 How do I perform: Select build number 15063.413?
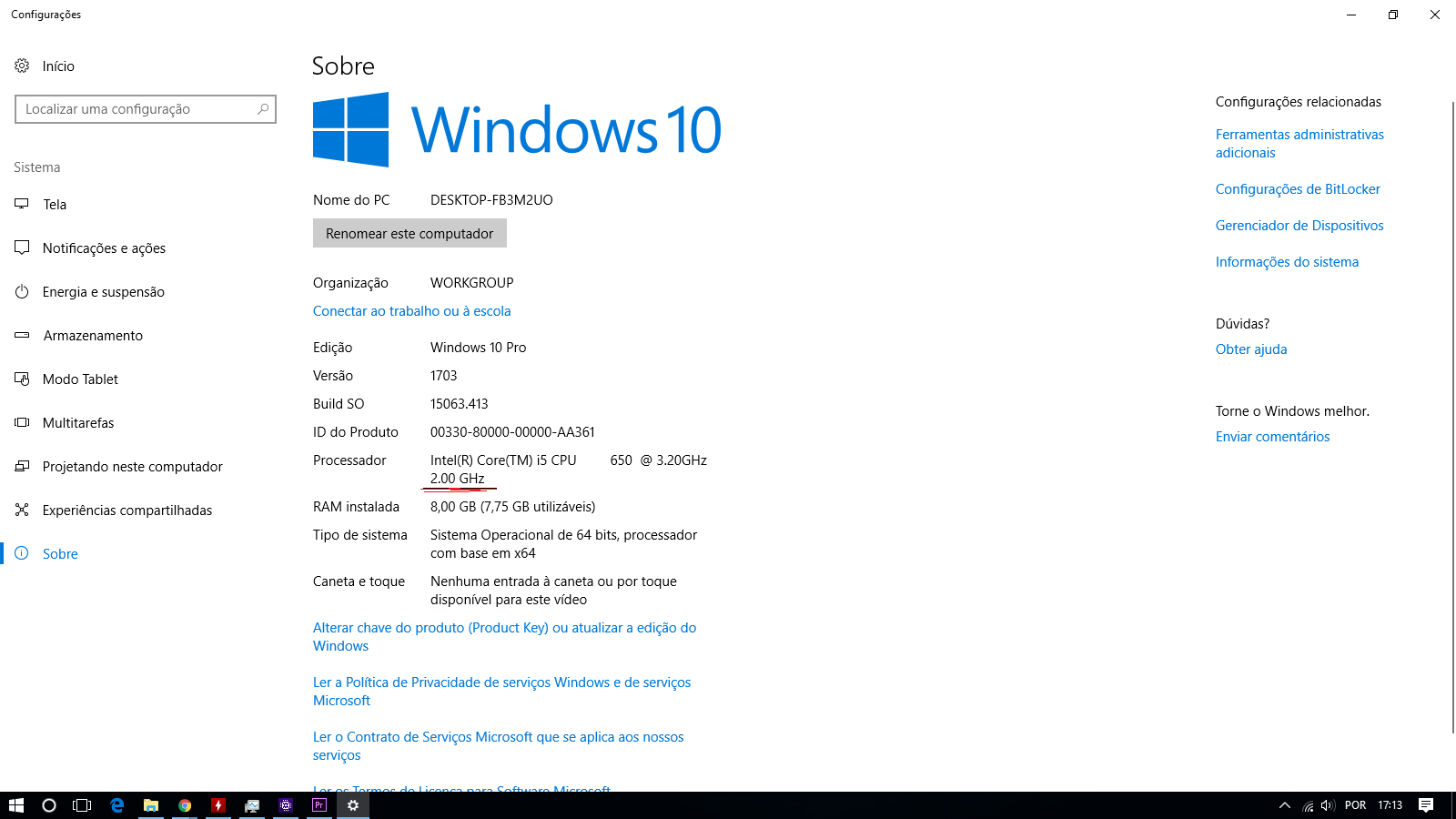coord(459,404)
